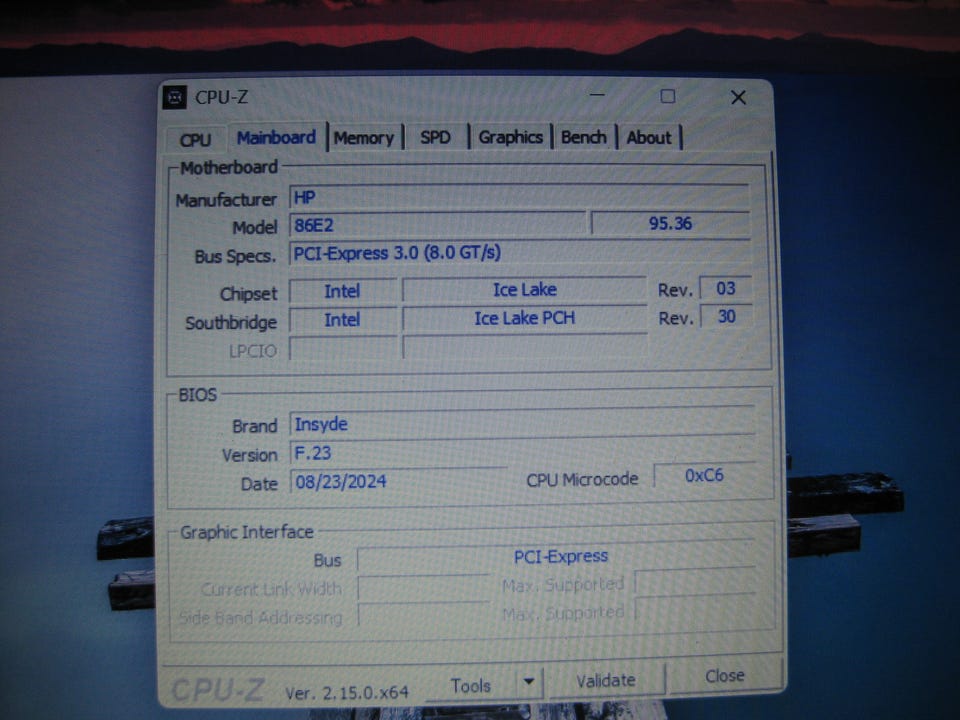The width and height of the screenshot is (960, 720).
Task: Click the Chipset vendor Intel field
Action: [342, 291]
